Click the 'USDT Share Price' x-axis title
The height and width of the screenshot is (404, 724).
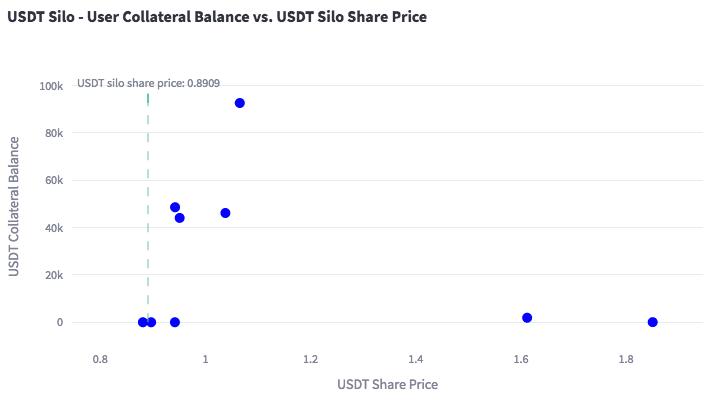(387, 384)
